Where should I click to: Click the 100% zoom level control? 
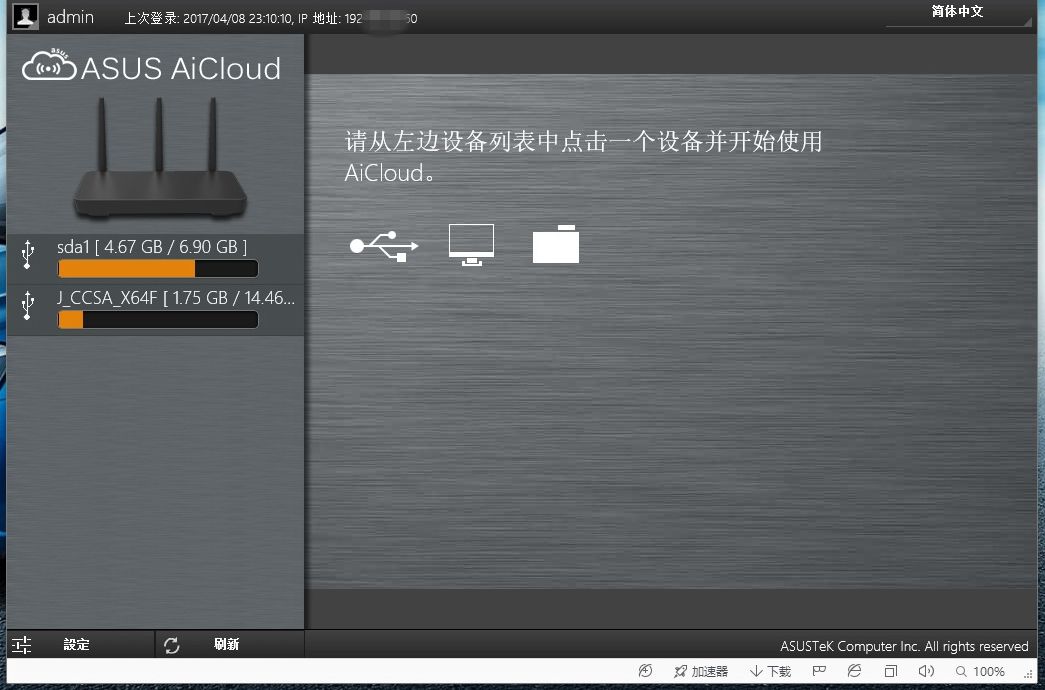[980, 671]
